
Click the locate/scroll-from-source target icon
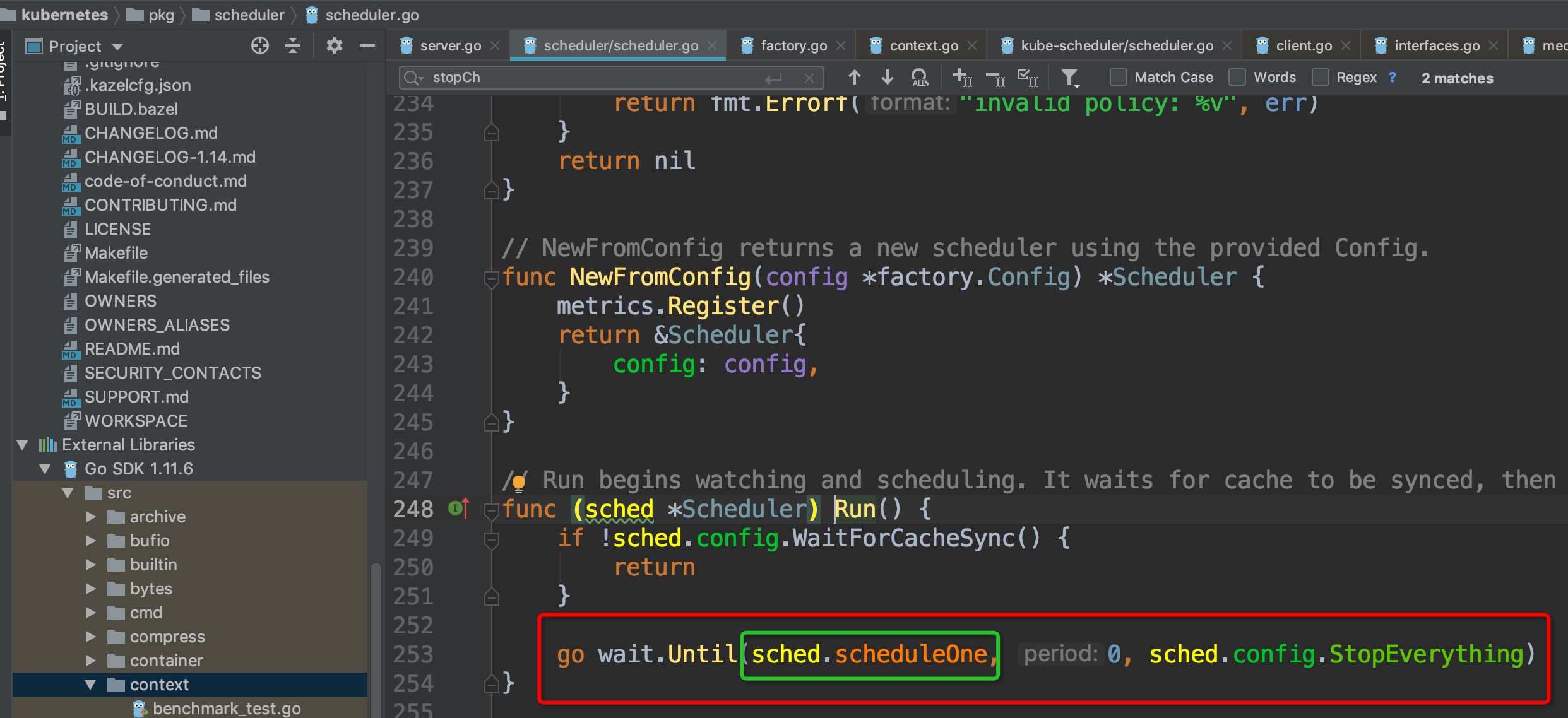point(259,45)
